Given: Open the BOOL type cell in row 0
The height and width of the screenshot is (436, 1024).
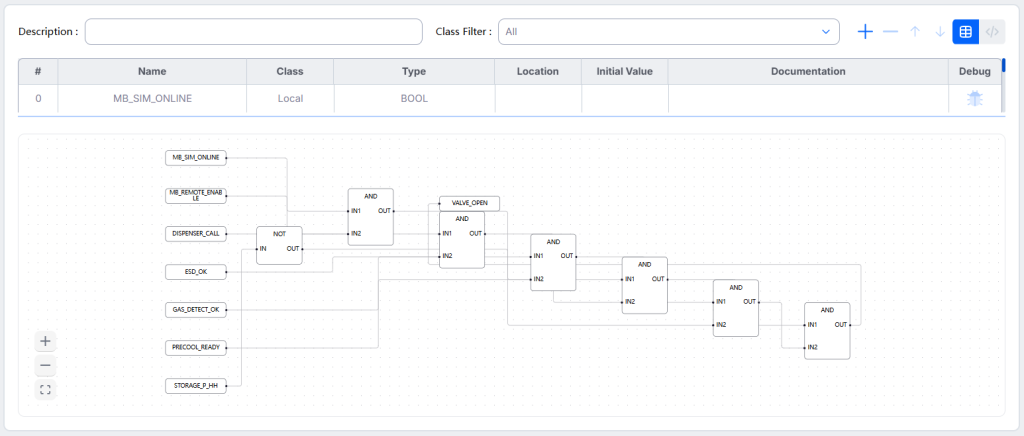Looking at the screenshot, I should point(413,99).
